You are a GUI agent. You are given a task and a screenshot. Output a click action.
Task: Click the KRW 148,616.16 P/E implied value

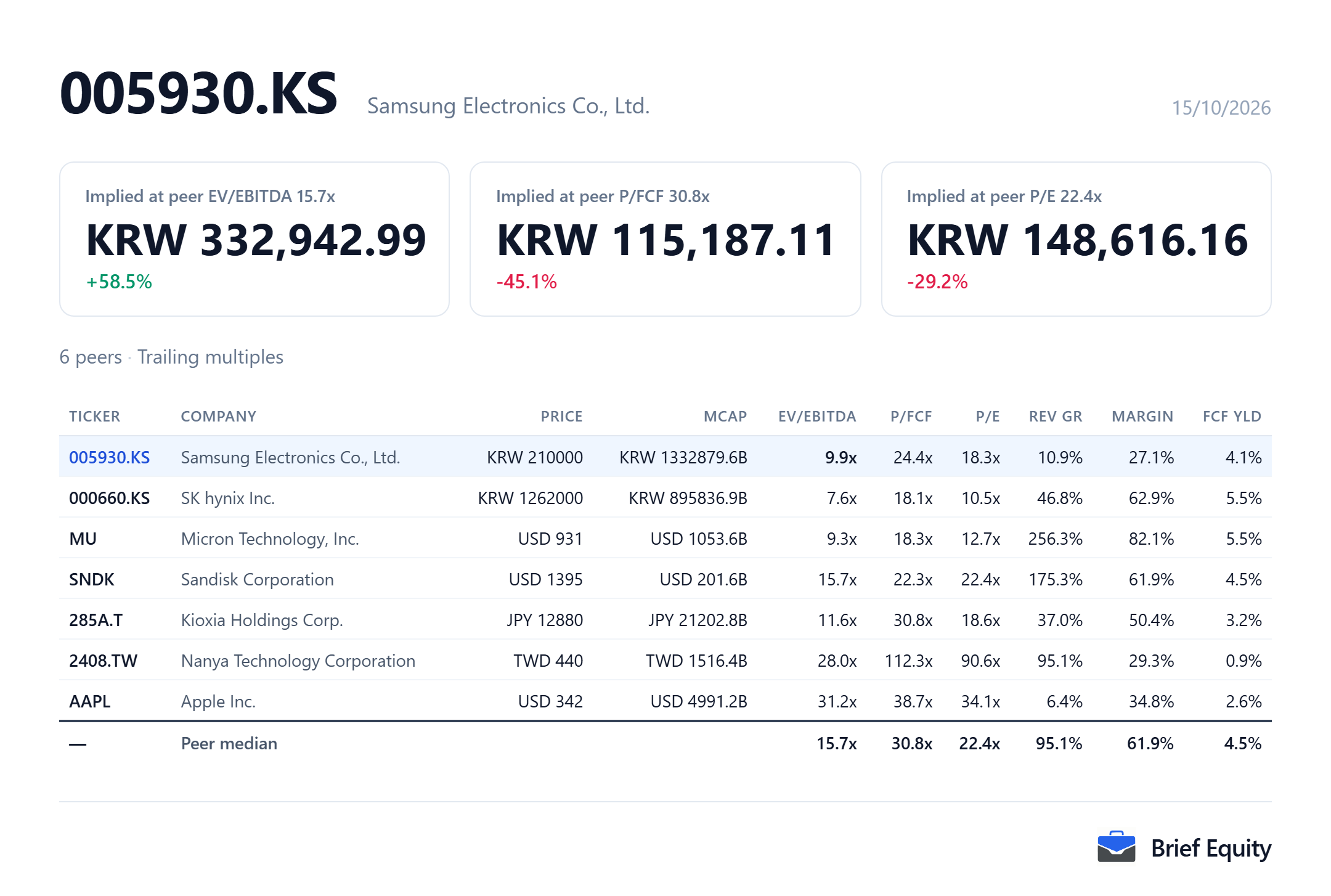point(1077,240)
